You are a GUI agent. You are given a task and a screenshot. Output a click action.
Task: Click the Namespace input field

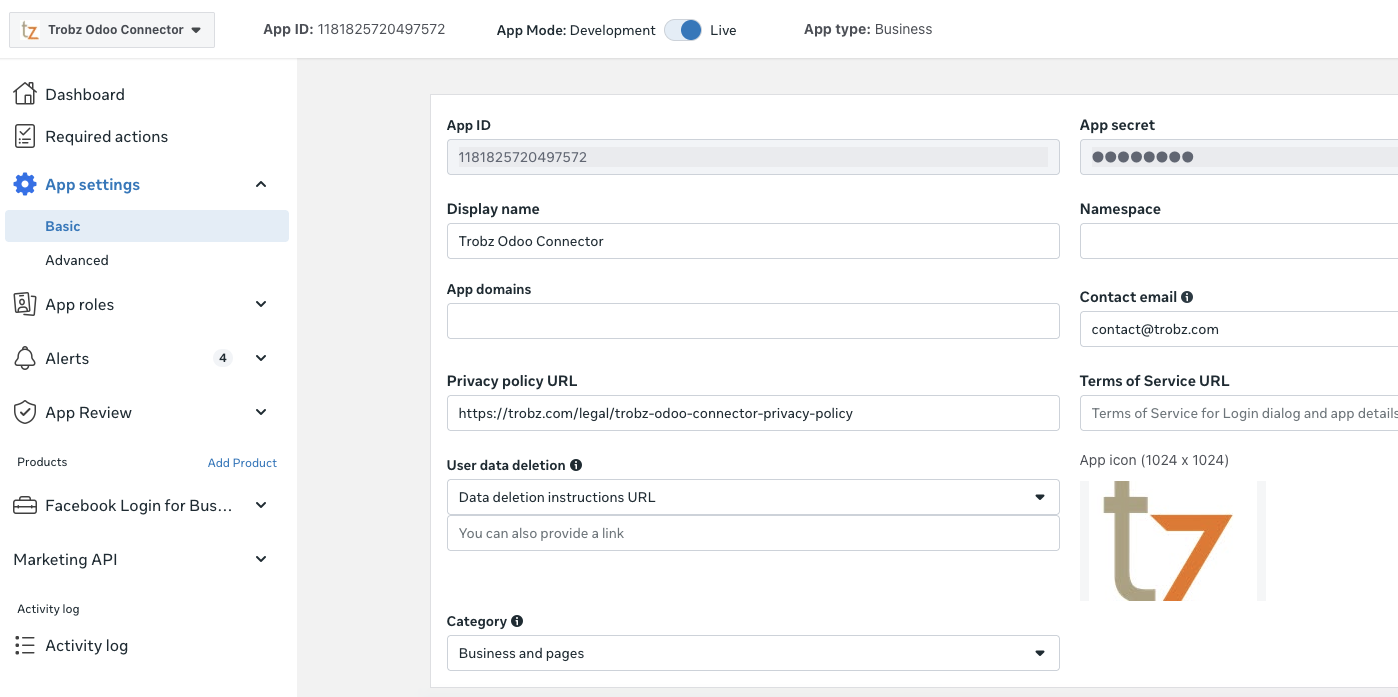tap(1239, 241)
